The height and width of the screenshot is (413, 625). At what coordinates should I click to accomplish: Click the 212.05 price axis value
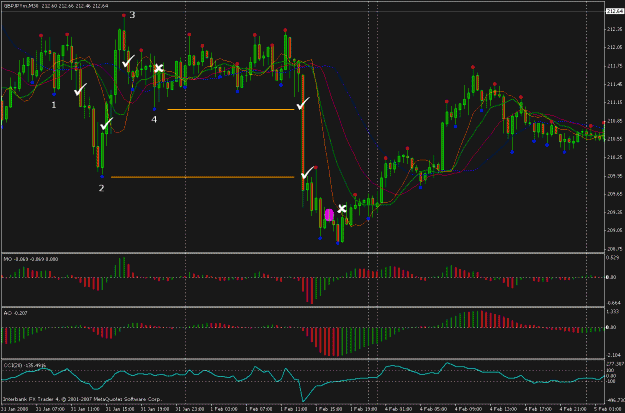click(x=615, y=47)
